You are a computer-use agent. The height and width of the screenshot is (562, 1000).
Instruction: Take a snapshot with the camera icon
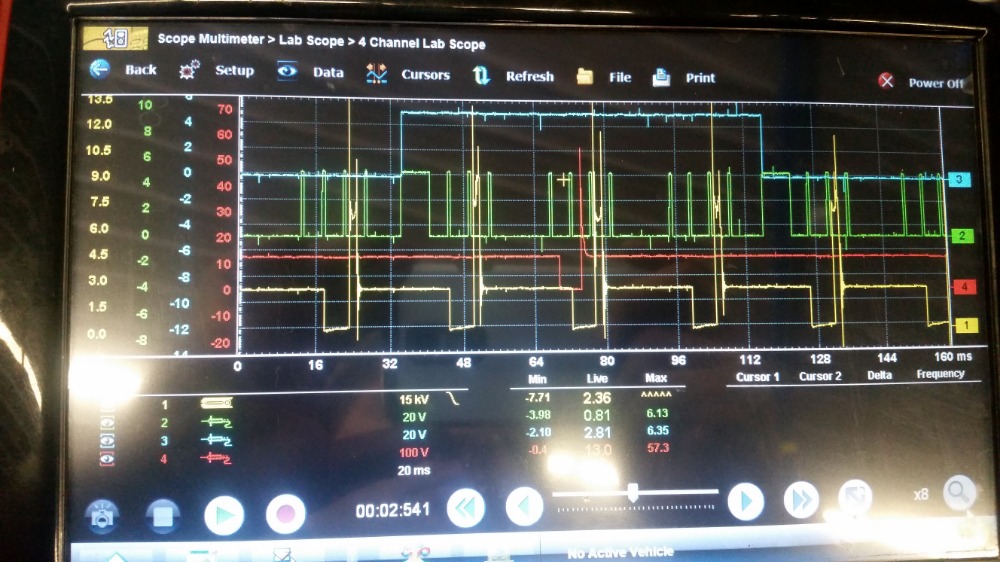pyautogui.click(x=104, y=514)
